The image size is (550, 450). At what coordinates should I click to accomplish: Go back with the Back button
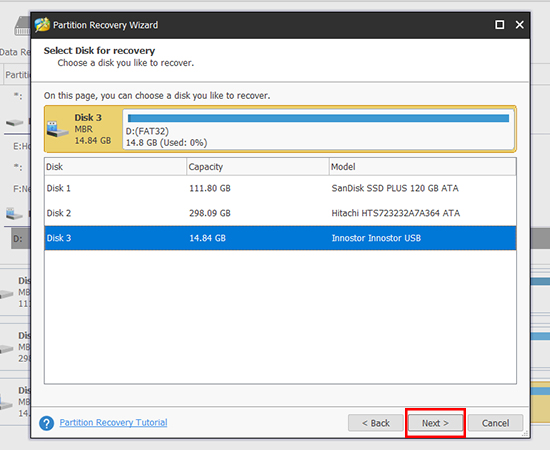coord(376,423)
